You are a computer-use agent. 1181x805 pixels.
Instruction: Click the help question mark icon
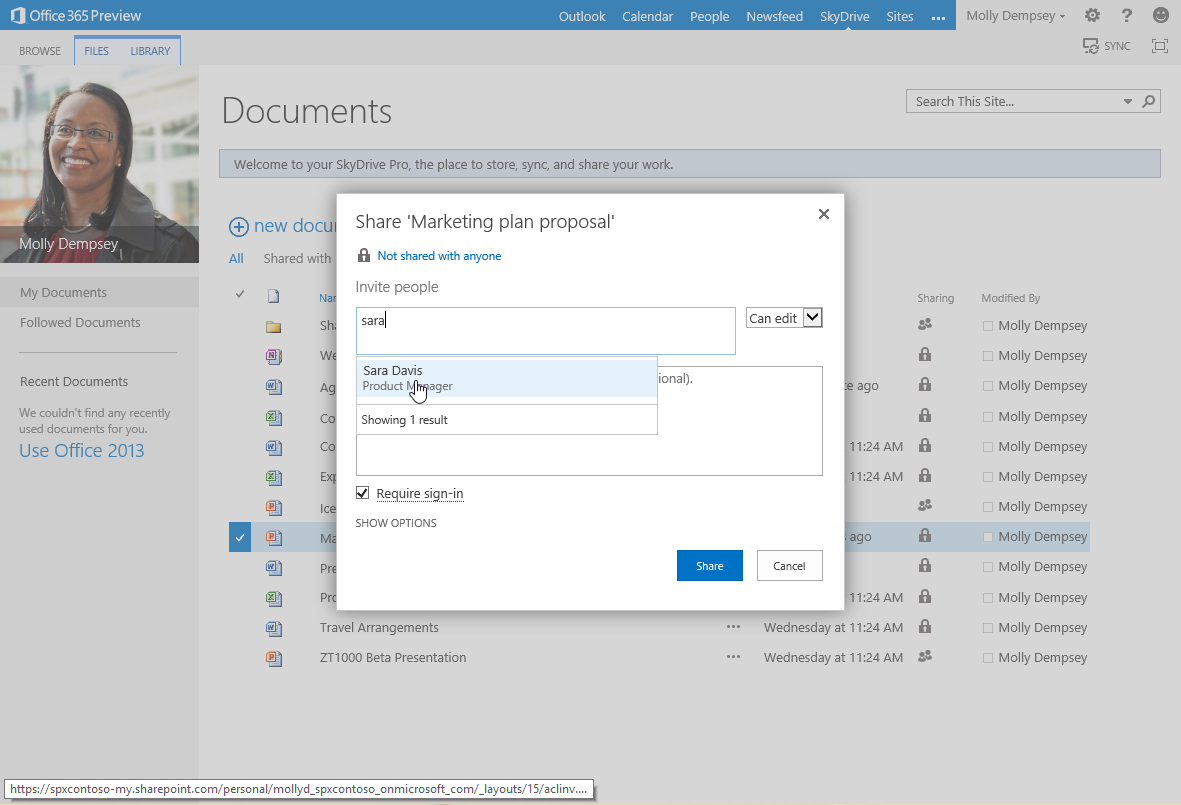(1127, 16)
